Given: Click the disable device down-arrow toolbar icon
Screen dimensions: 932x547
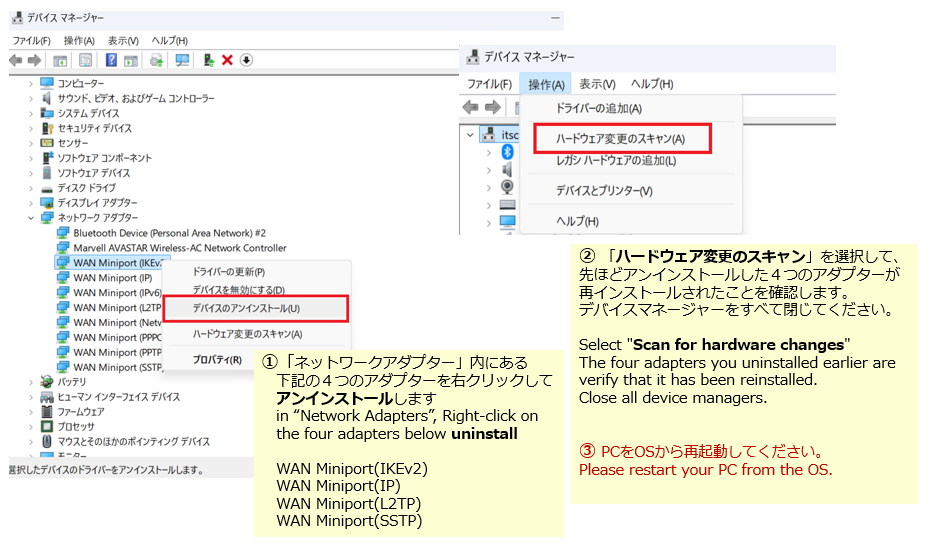Looking at the screenshot, I should pyautogui.click(x=246, y=60).
